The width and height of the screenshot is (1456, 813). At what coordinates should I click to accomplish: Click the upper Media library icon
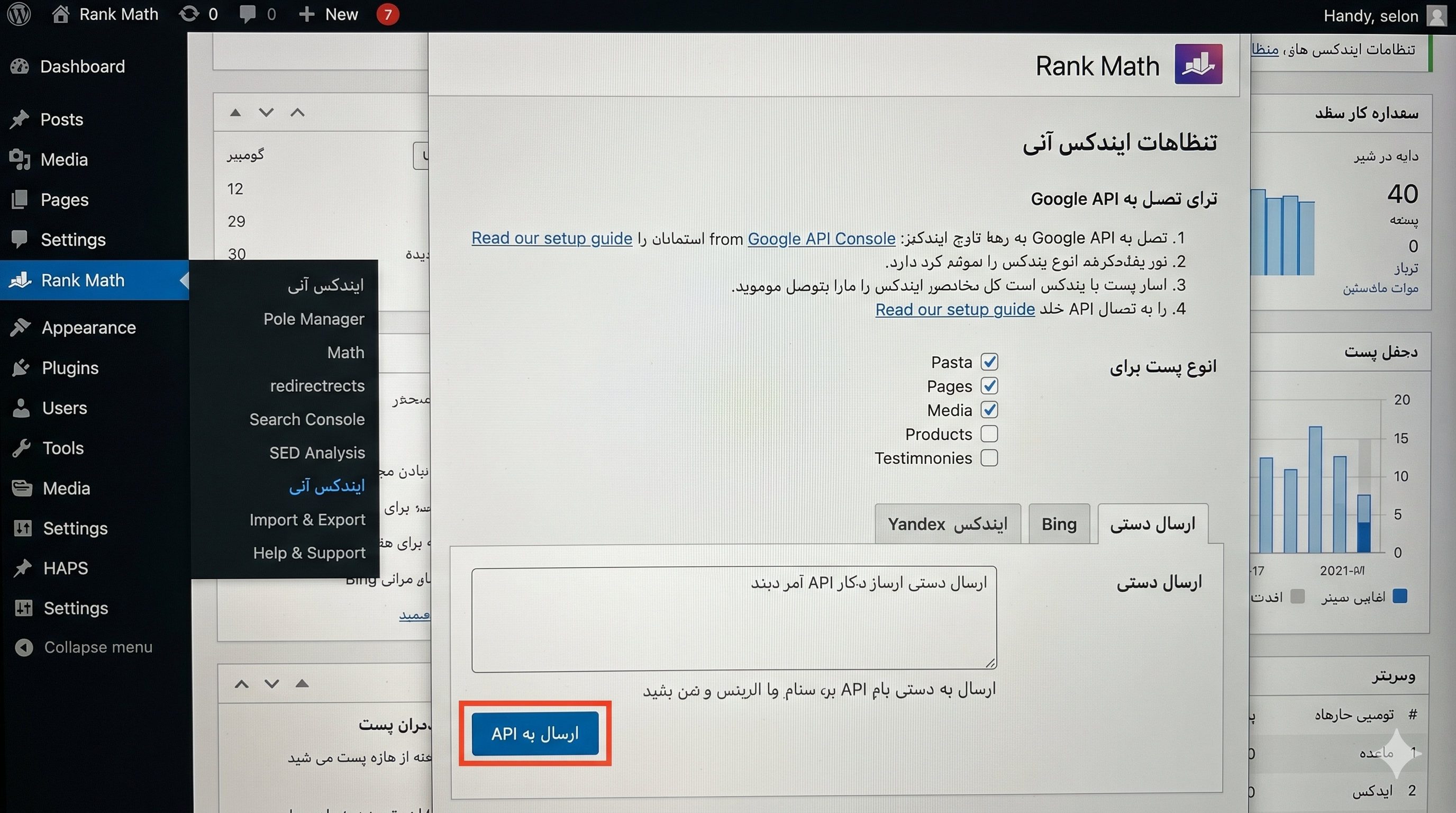[20, 159]
